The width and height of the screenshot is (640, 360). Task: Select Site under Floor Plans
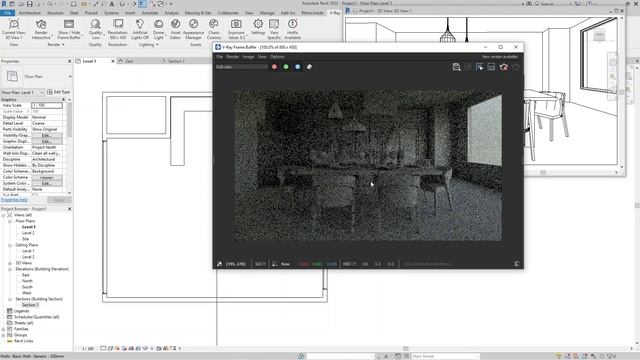pos(25,239)
